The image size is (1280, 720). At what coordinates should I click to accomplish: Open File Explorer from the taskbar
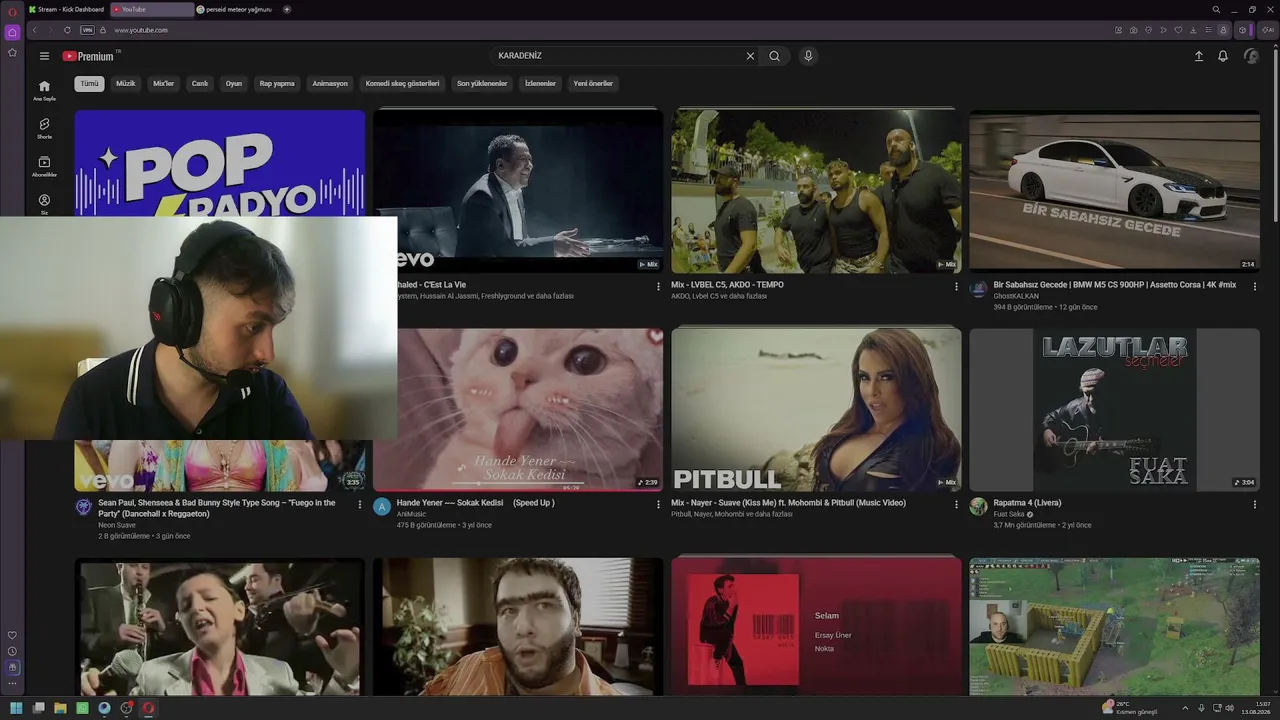pyautogui.click(x=60, y=708)
